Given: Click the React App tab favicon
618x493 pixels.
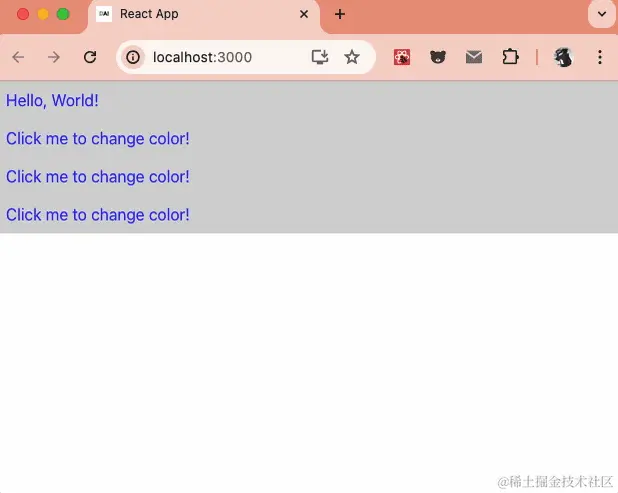Looking at the screenshot, I should [x=104, y=14].
